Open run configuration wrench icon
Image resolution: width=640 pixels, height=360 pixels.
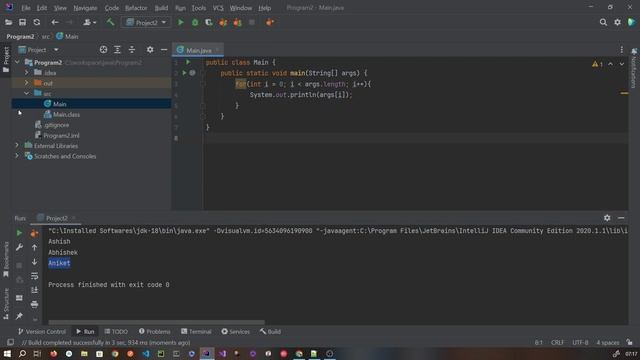tap(19, 247)
